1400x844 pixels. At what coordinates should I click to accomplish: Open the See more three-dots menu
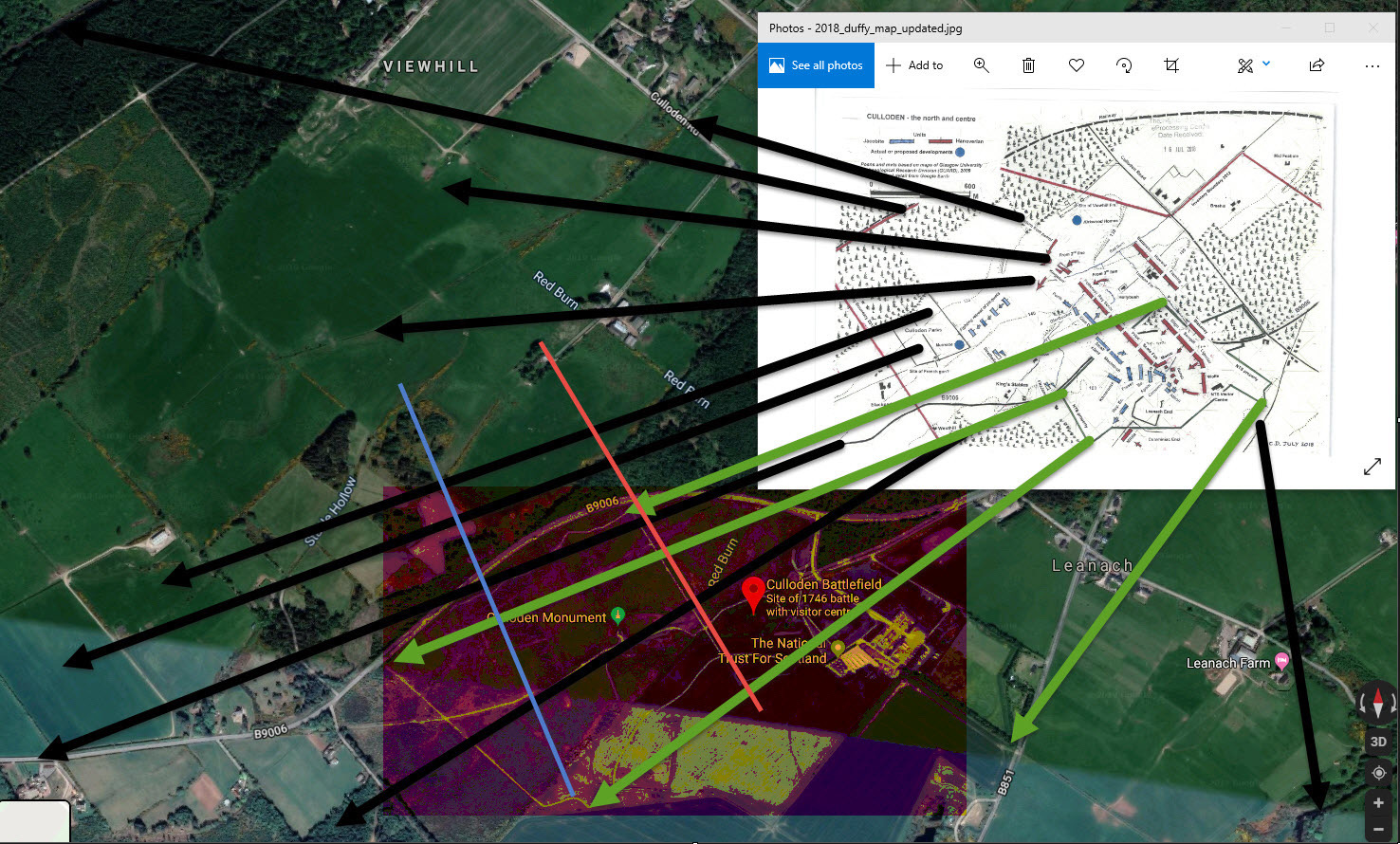[x=1372, y=65]
